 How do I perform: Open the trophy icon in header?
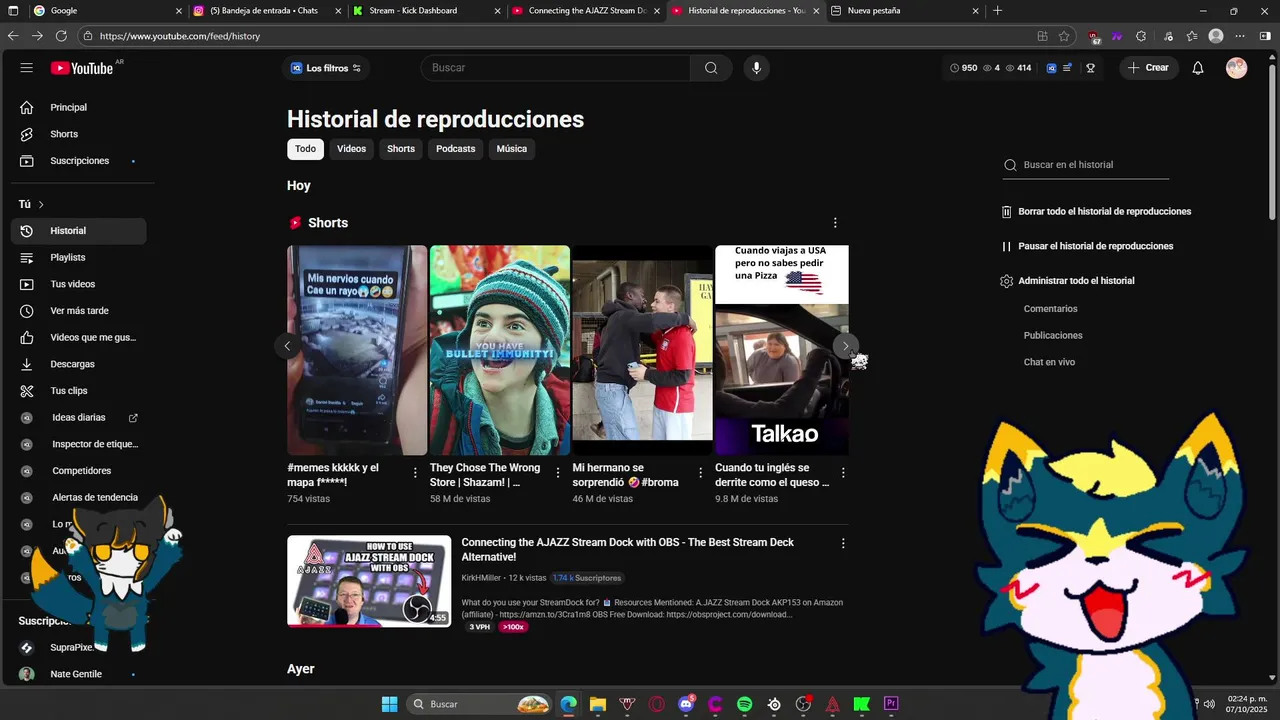click(1090, 68)
